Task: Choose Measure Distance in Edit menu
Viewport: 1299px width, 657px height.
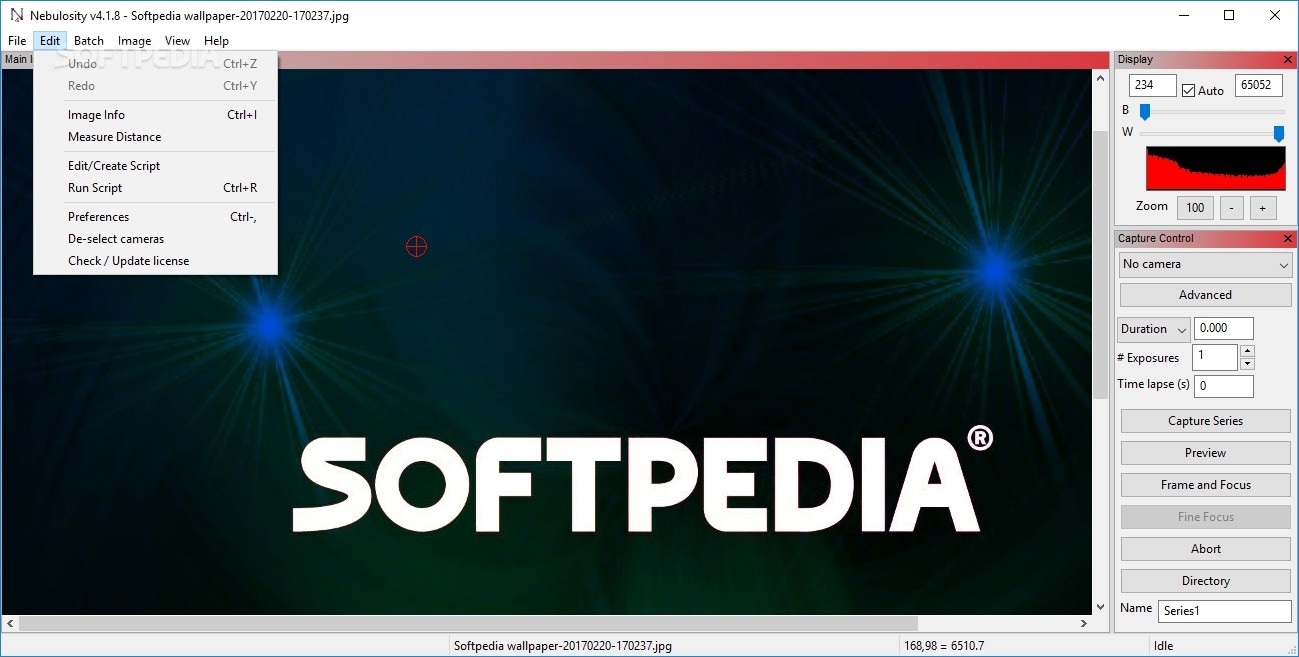Action: [155, 137]
